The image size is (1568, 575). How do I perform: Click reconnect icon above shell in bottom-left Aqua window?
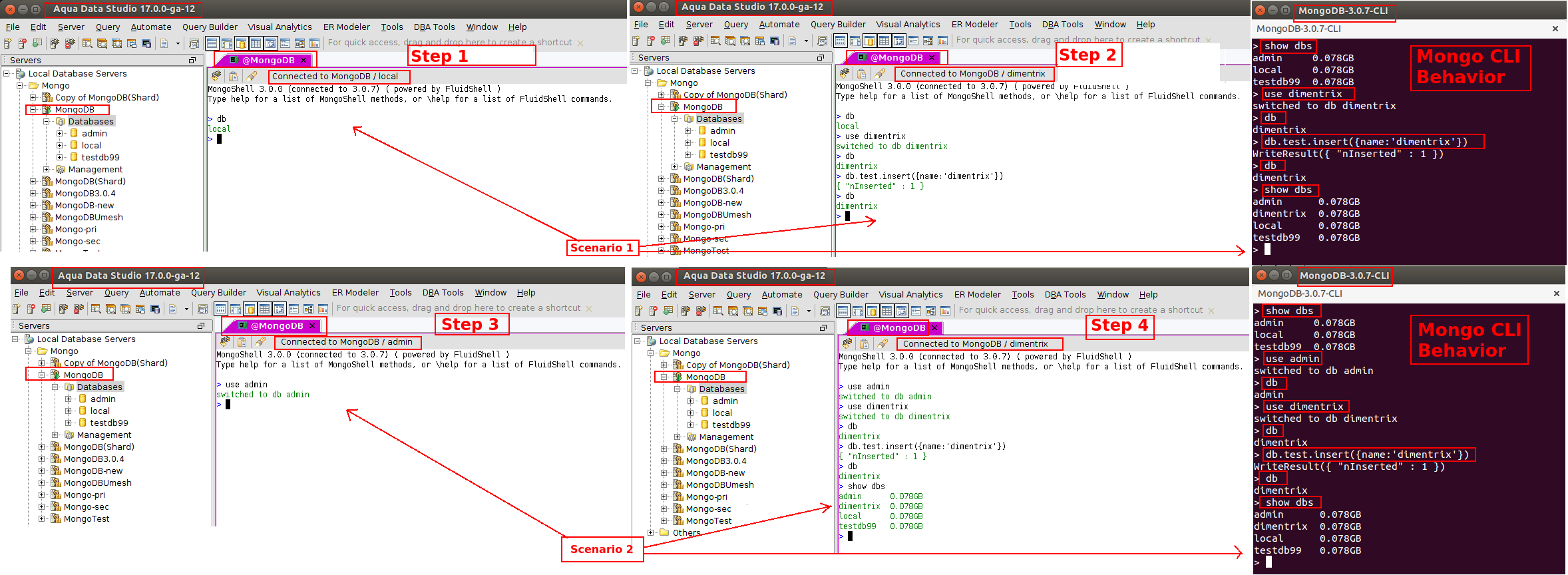point(225,341)
